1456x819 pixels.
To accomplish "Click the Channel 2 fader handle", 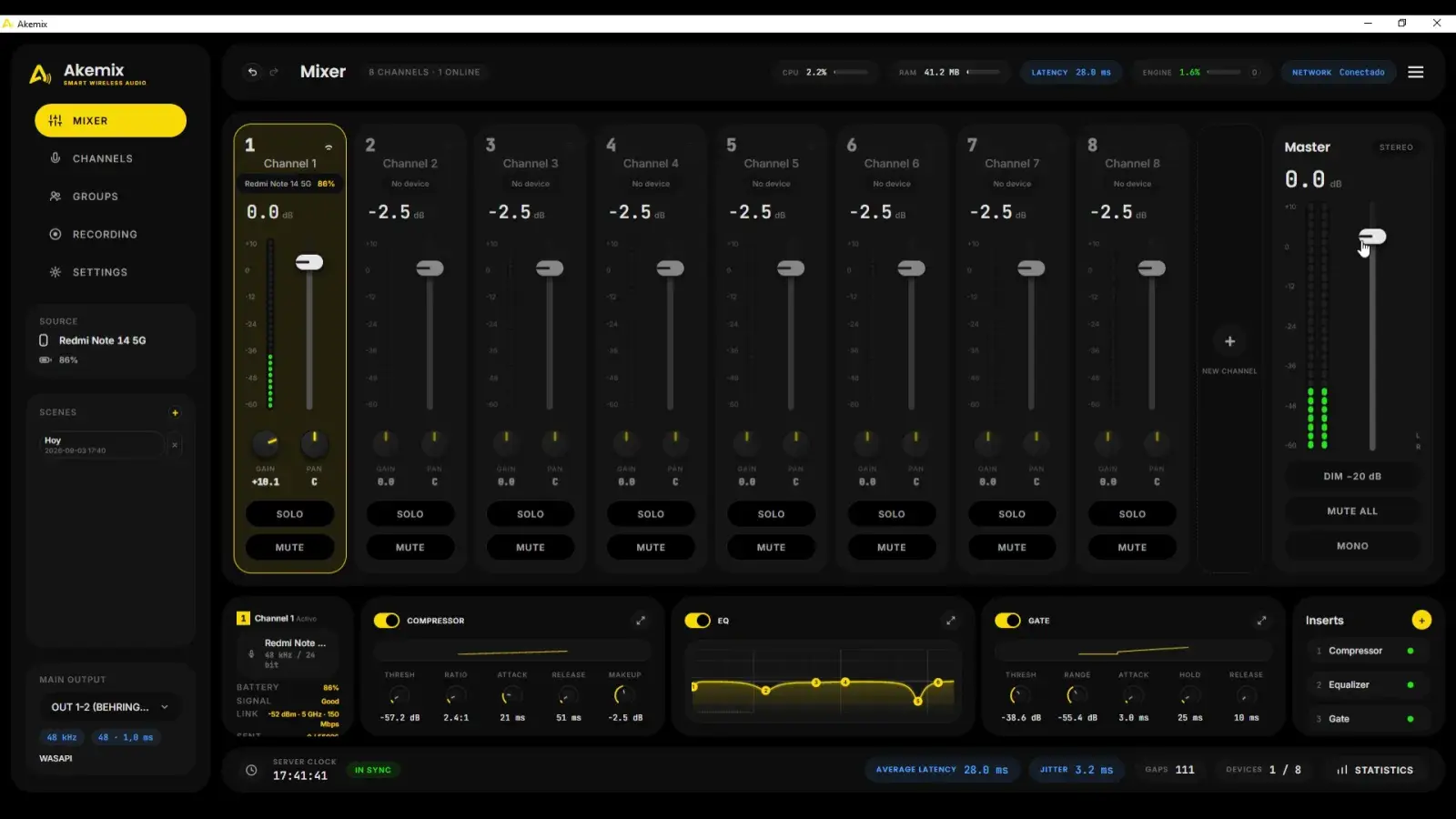I will coord(430,268).
